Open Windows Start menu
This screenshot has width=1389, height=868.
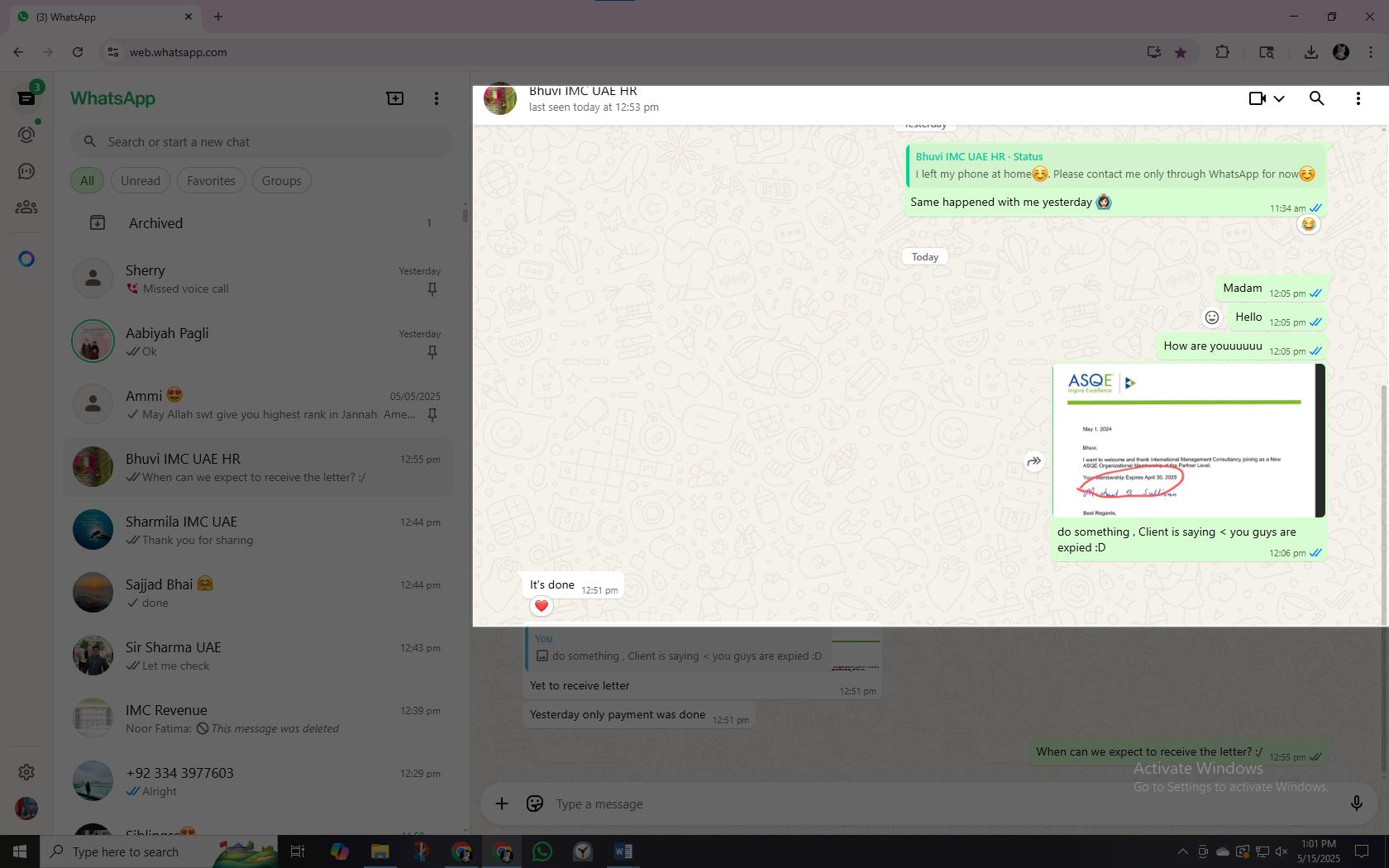(x=20, y=851)
